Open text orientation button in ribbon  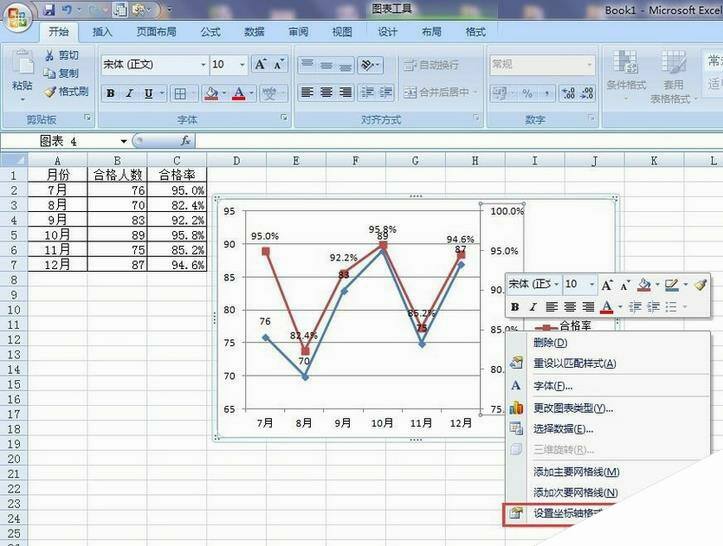pyautogui.click(x=370, y=65)
